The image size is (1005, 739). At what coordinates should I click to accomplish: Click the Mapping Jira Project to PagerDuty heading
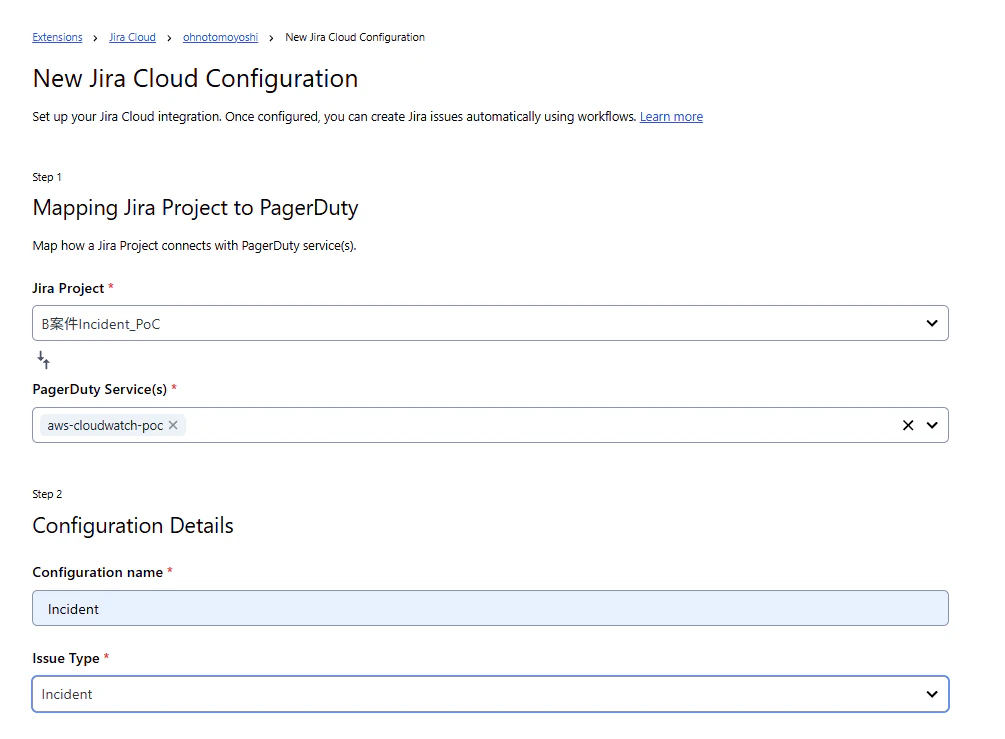[195, 208]
